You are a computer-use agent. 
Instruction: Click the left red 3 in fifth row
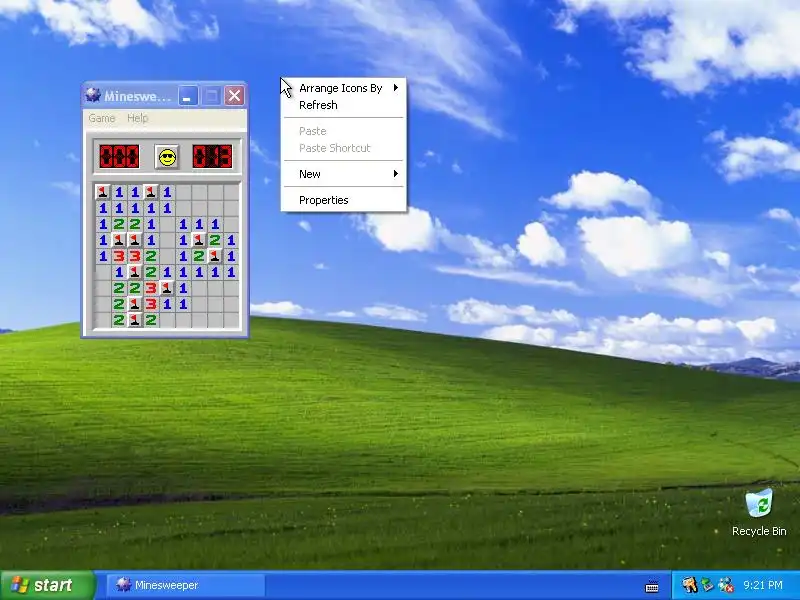pyautogui.click(x=119, y=256)
